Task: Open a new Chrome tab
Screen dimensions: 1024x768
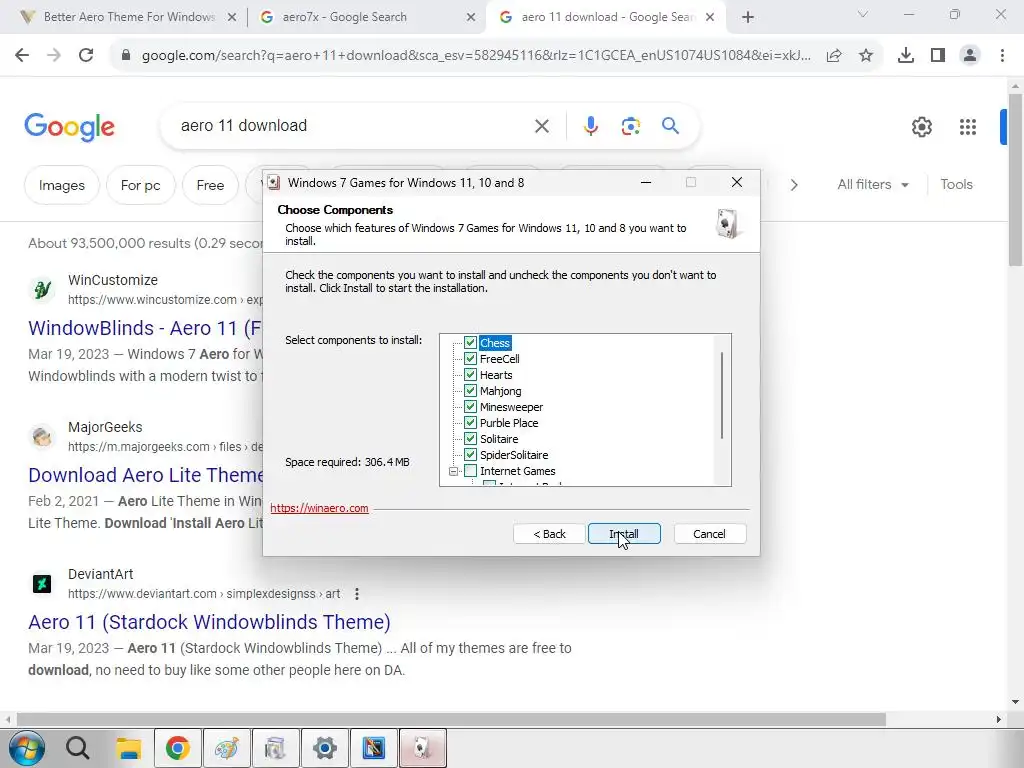Action: (x=748, y=18)
